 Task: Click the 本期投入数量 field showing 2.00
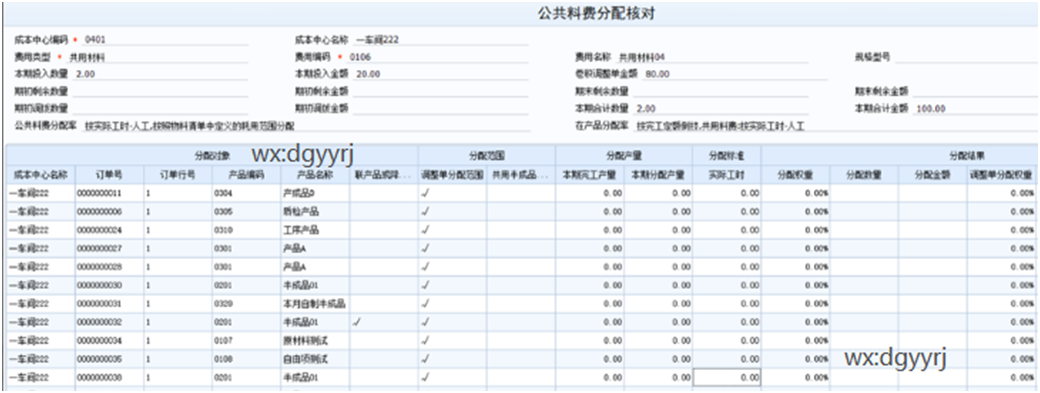pyautogui.click(x=161, y=74)
